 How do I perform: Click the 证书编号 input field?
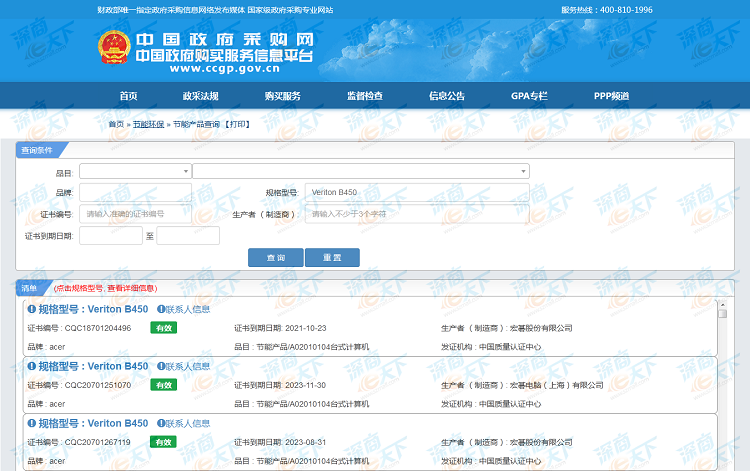click(x=135, y=214)
